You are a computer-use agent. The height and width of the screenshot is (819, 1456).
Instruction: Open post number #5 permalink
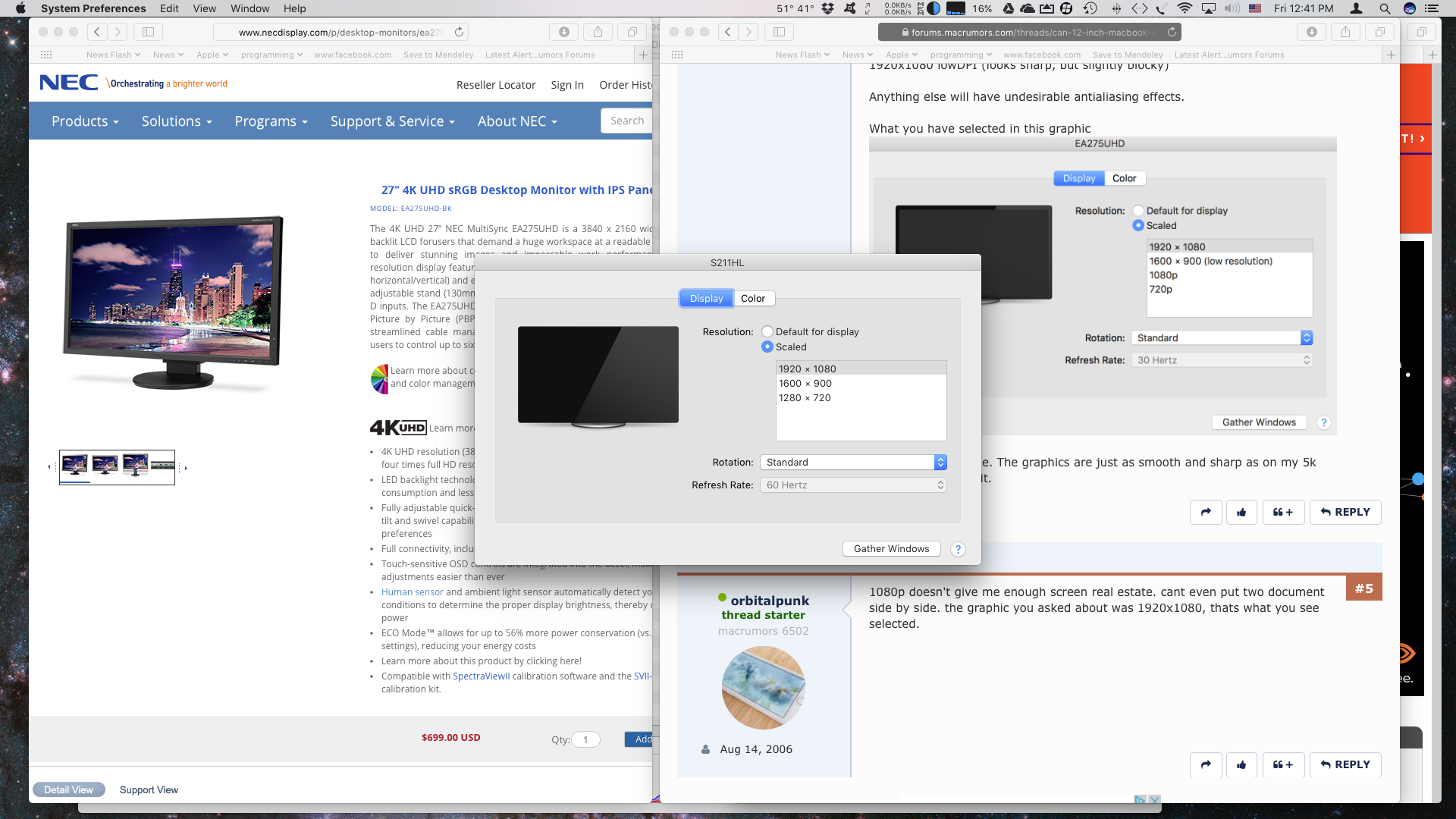[x=1363, y=588]
